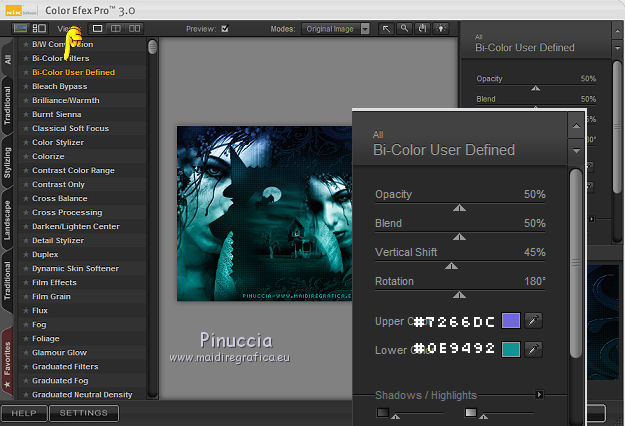Image resolution: width=625 pixels, height=426 pixels.
Task: Click down arrow beside Bi-Color User Defined title
Action: coord(575,150)
